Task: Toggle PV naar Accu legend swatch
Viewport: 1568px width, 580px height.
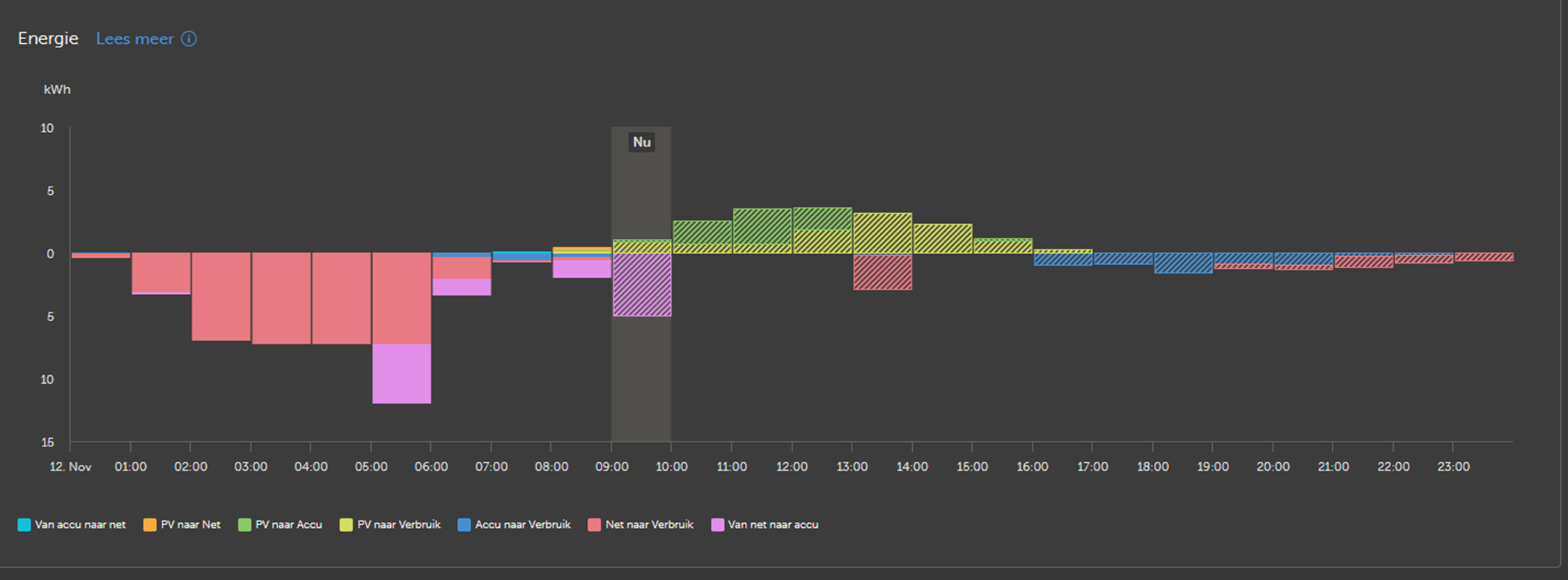Action: pyautogui.click(x=244, y=525)
